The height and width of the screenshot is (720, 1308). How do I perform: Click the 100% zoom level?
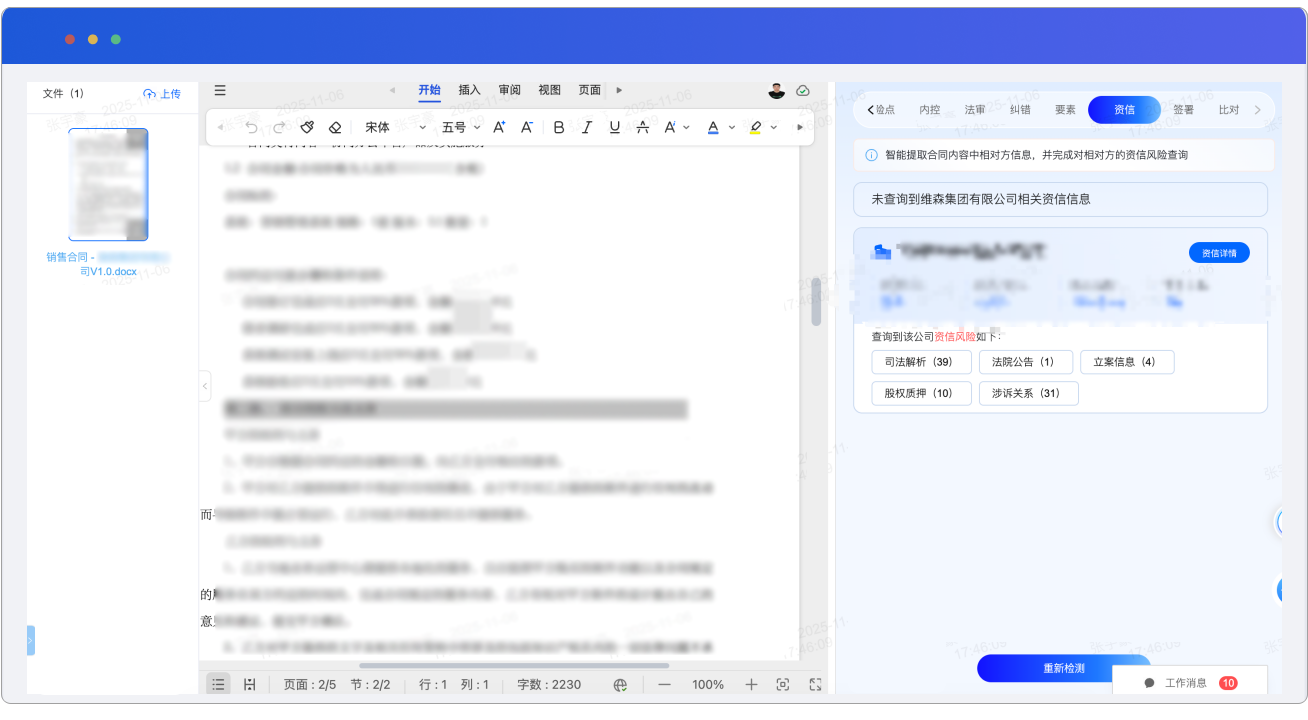(708, 685)
